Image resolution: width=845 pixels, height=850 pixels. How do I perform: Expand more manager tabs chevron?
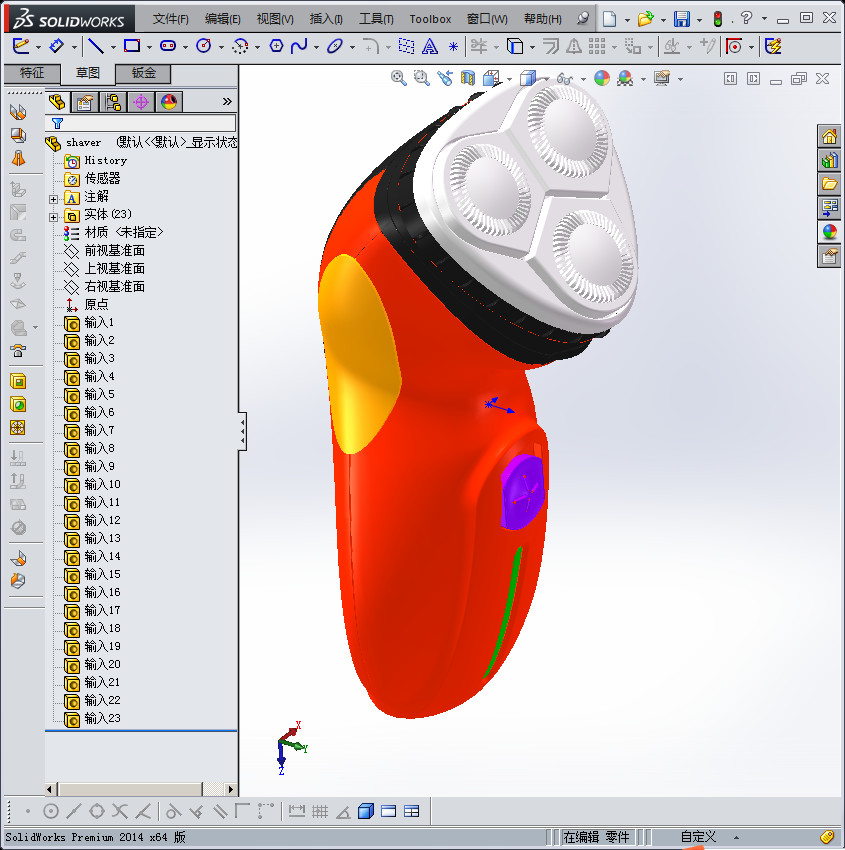[227, 101]
